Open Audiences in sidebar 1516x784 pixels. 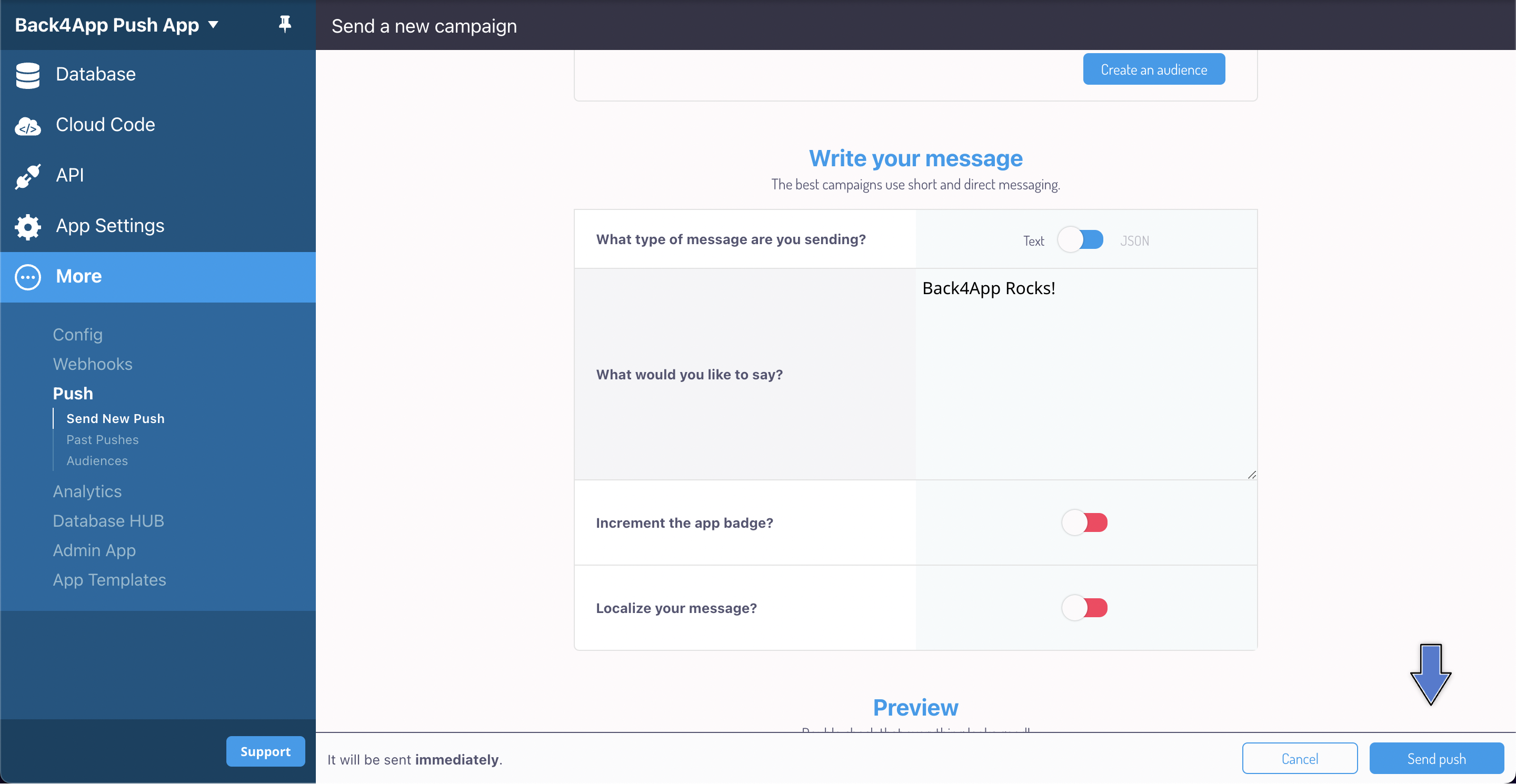pyautogui.click(x=97, y=461)
